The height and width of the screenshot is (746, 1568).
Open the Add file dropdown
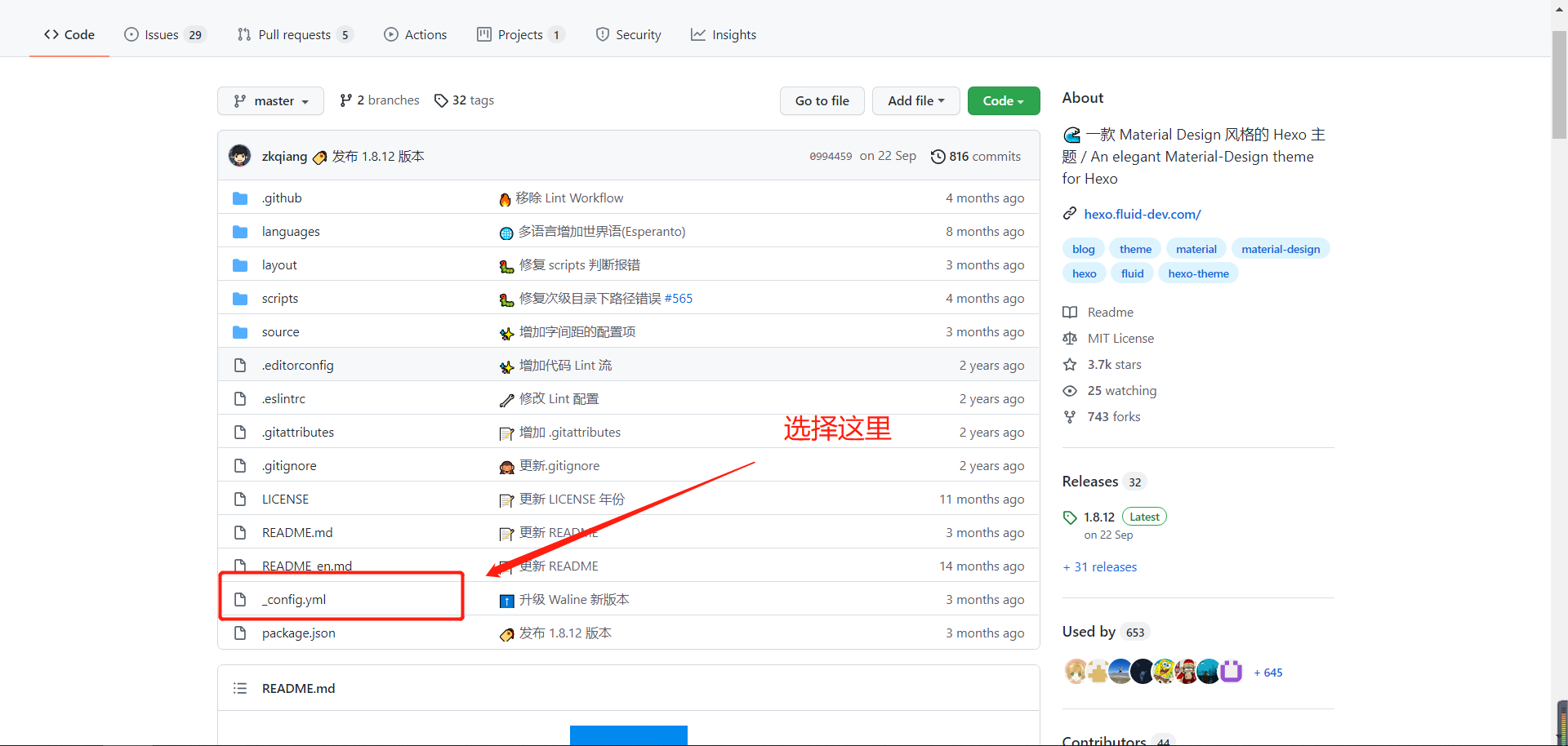(x=915, y=100)
